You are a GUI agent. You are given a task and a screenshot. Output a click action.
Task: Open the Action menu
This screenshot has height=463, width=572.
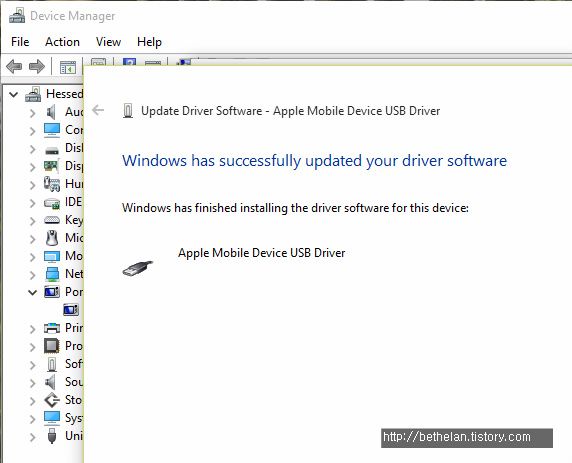click(62, 42)
